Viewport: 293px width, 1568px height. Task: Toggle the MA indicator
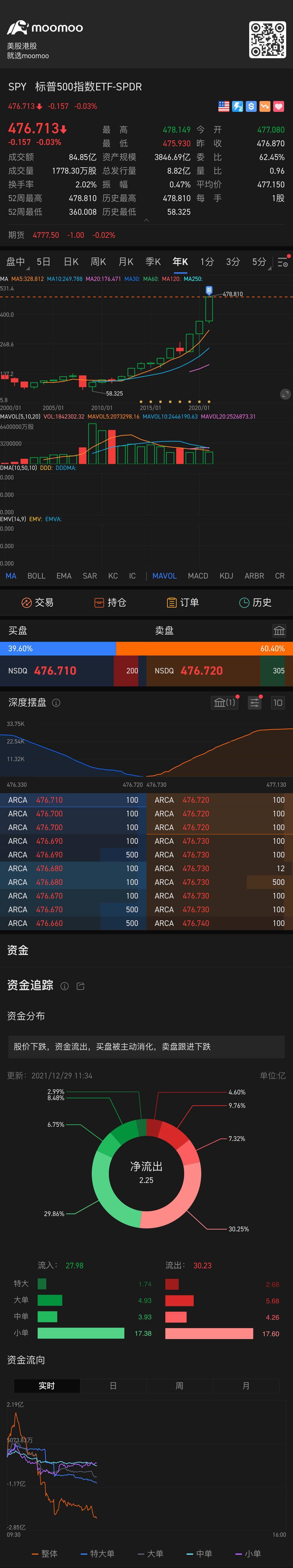point(11,576)
